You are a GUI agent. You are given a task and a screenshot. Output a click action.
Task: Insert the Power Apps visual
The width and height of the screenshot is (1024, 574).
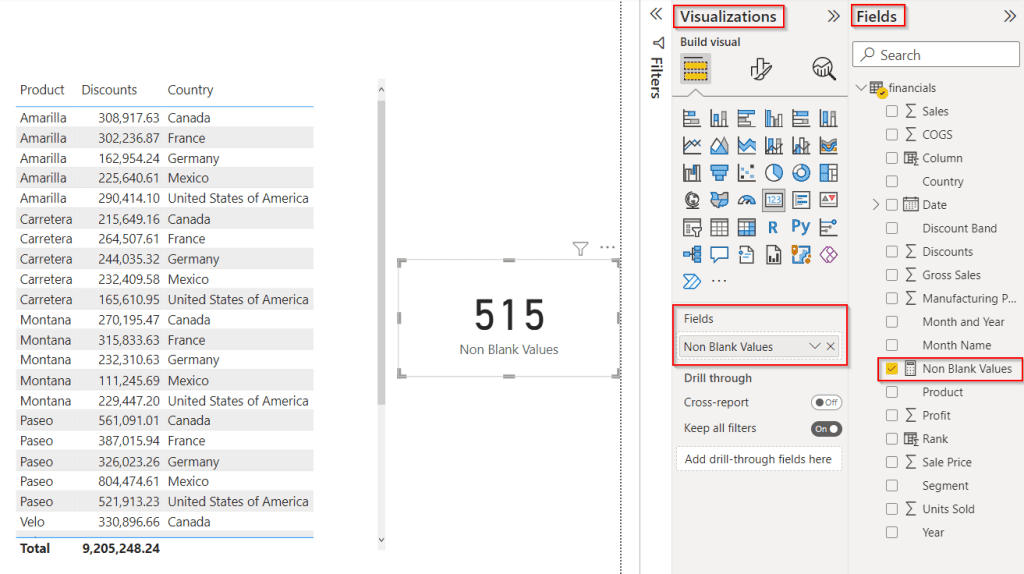click(829, 255)
